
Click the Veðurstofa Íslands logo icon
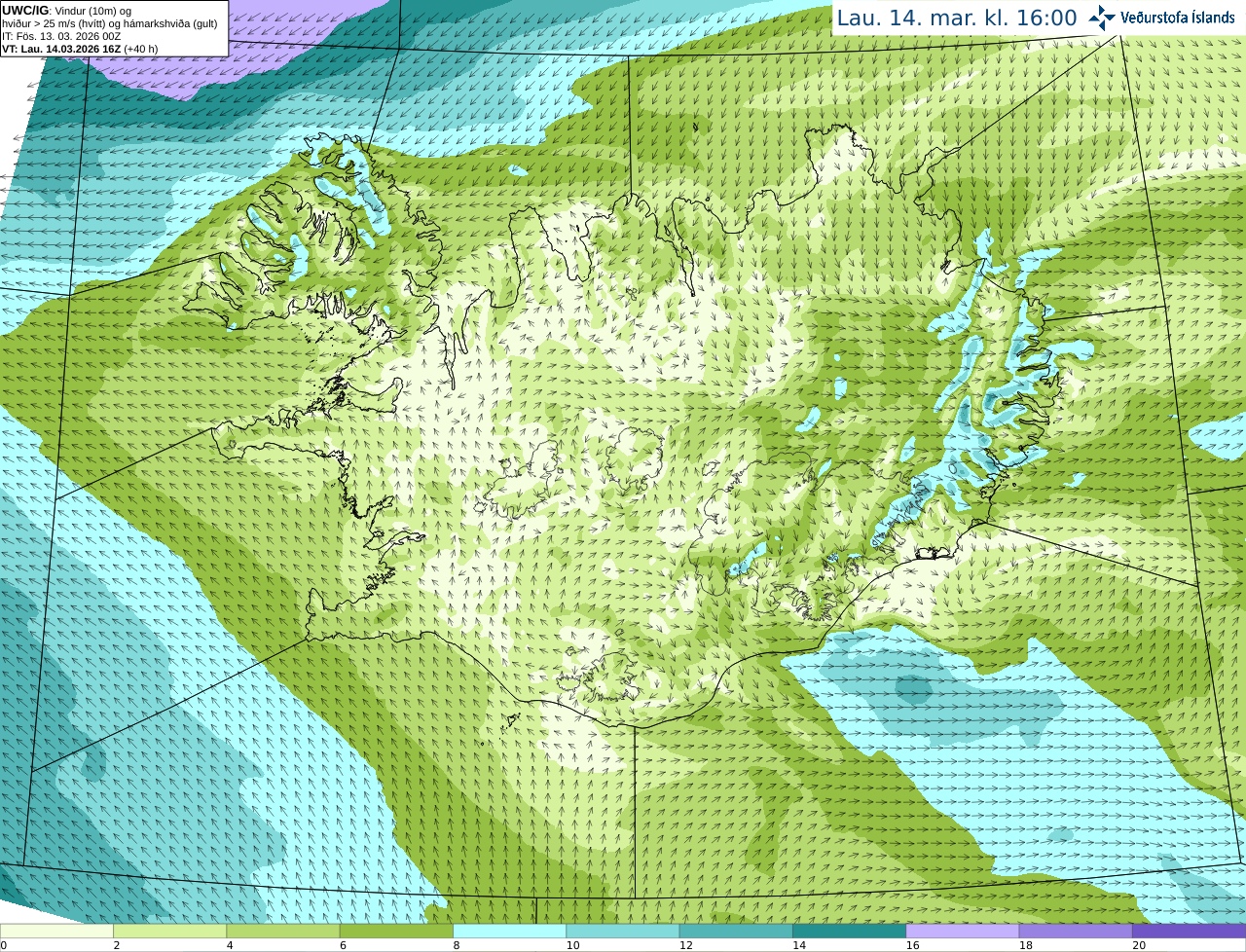click(1102, 18)
